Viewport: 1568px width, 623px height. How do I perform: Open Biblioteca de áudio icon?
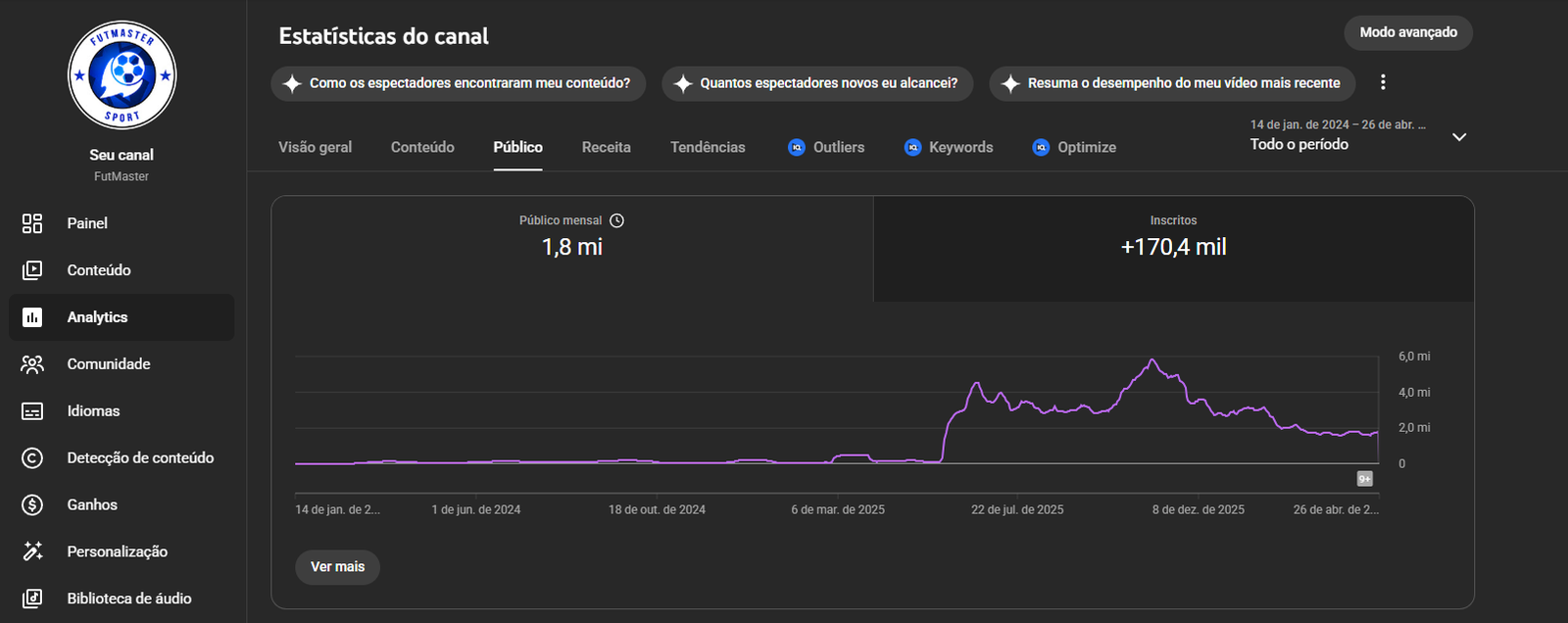tap(32, 599)
